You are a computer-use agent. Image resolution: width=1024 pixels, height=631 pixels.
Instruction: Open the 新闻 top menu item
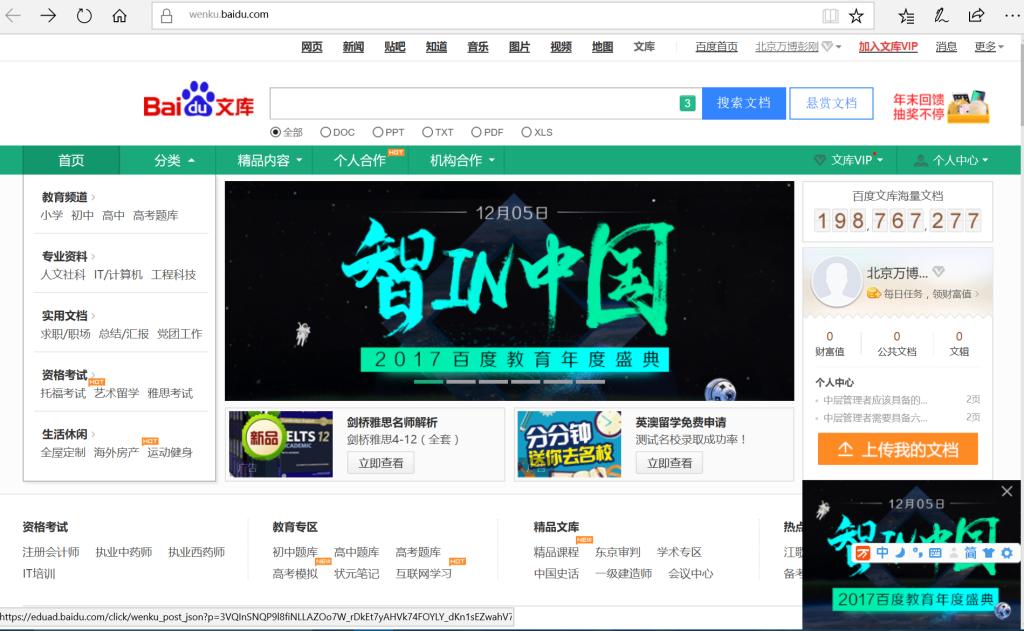[353, 46]
